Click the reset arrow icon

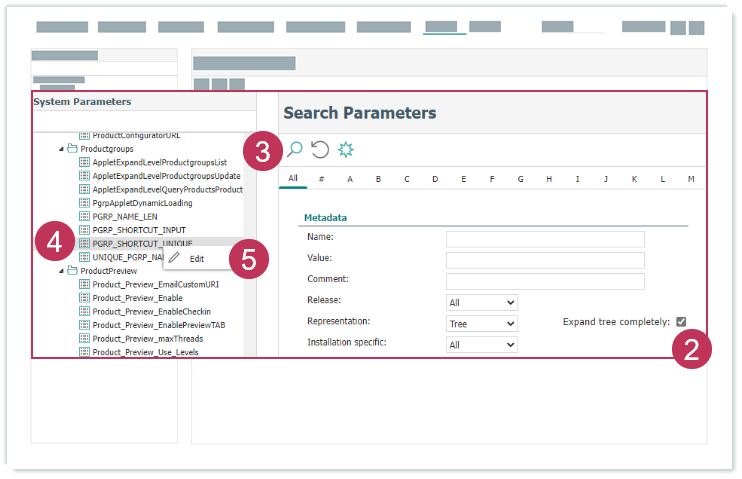point(320,150)
